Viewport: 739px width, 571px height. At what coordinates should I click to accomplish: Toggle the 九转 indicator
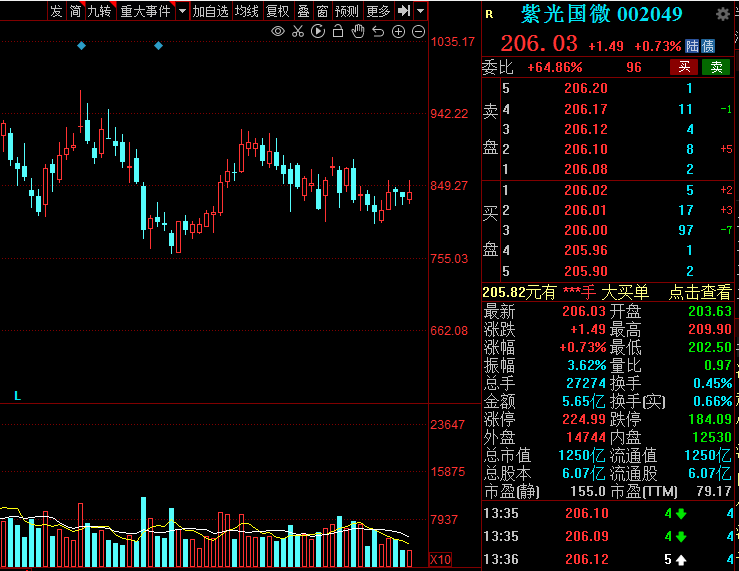click(100, 11)
